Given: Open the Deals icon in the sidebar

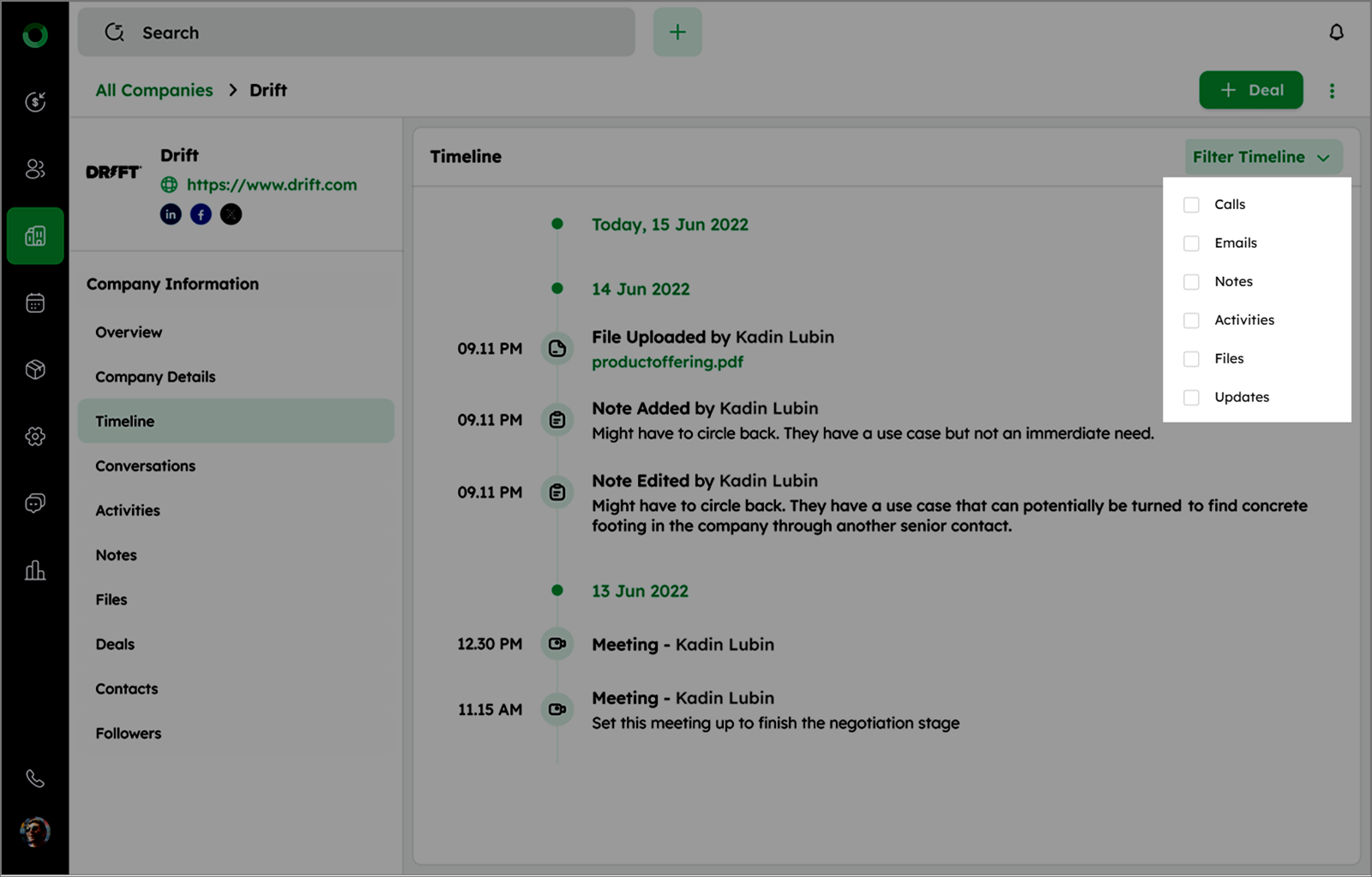Looking at the screenshot, I should 35,102.
